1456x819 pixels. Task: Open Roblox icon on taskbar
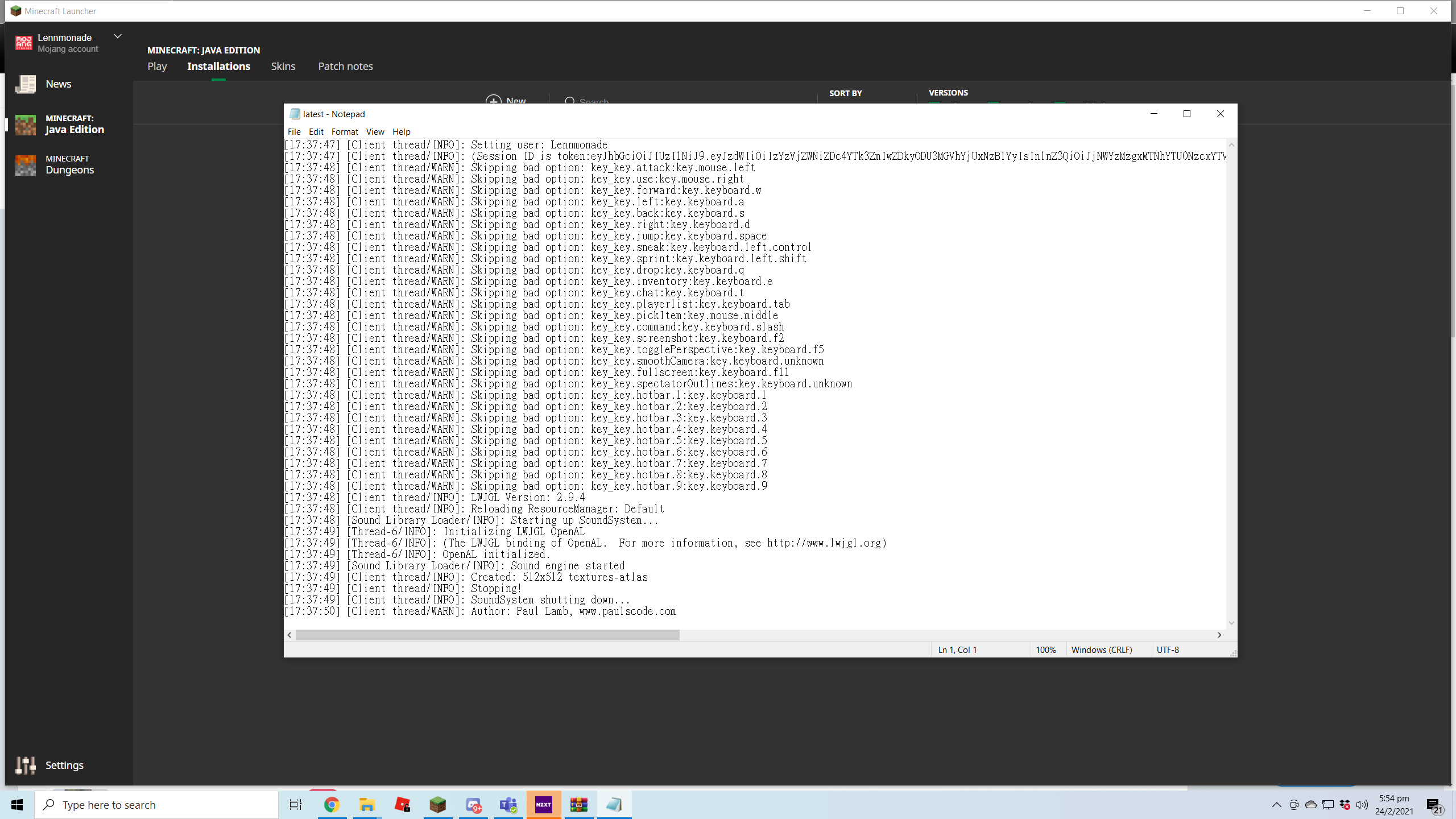402,805
